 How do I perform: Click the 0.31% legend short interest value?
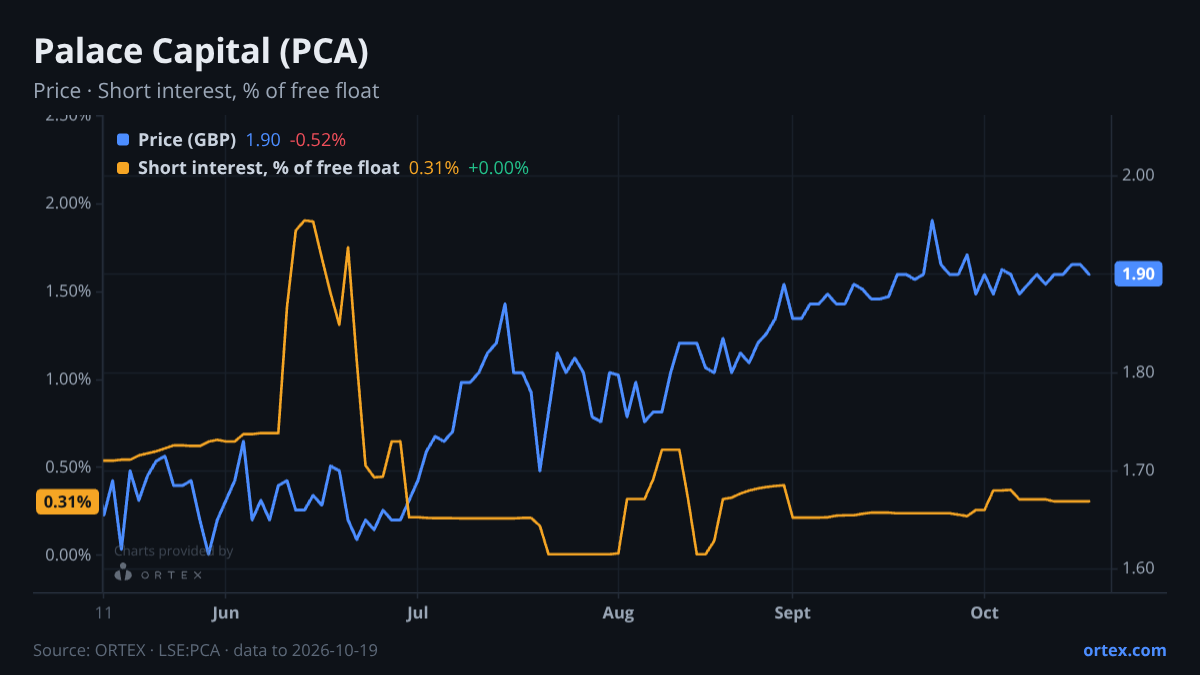[x=434, y=168]
